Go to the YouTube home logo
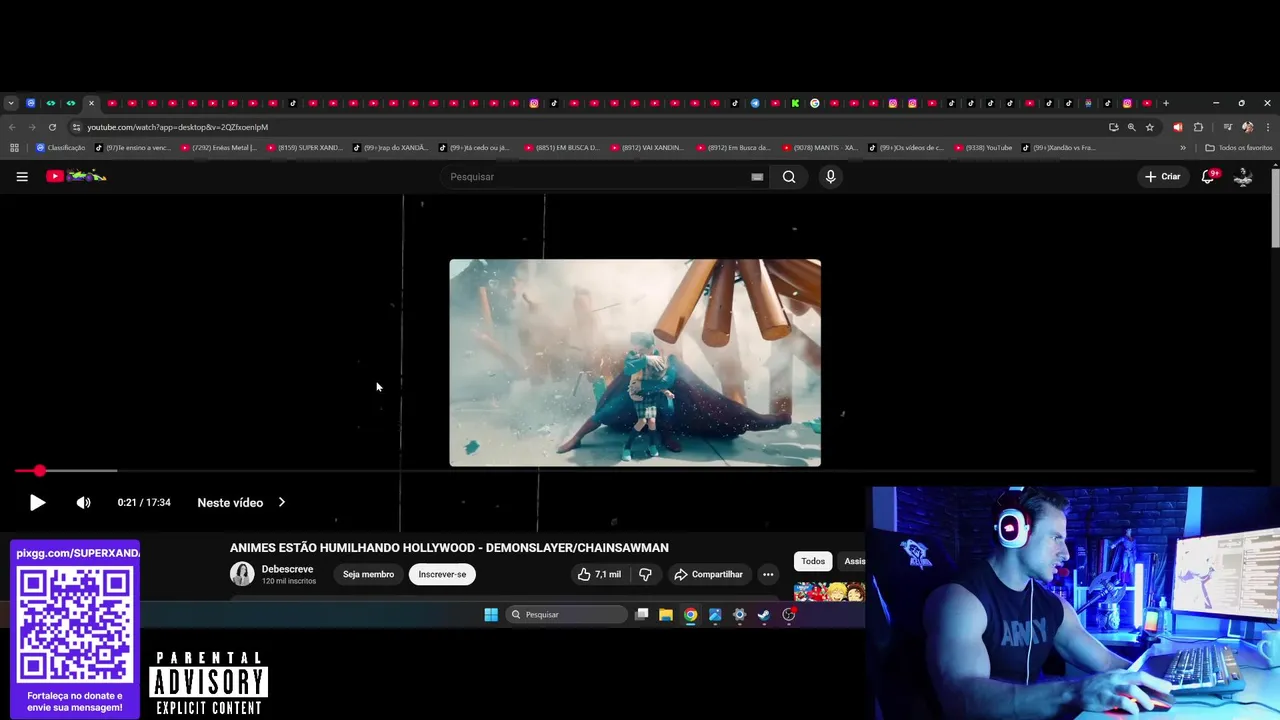This screenshot has width=1280, height=720. click(76, 176)
